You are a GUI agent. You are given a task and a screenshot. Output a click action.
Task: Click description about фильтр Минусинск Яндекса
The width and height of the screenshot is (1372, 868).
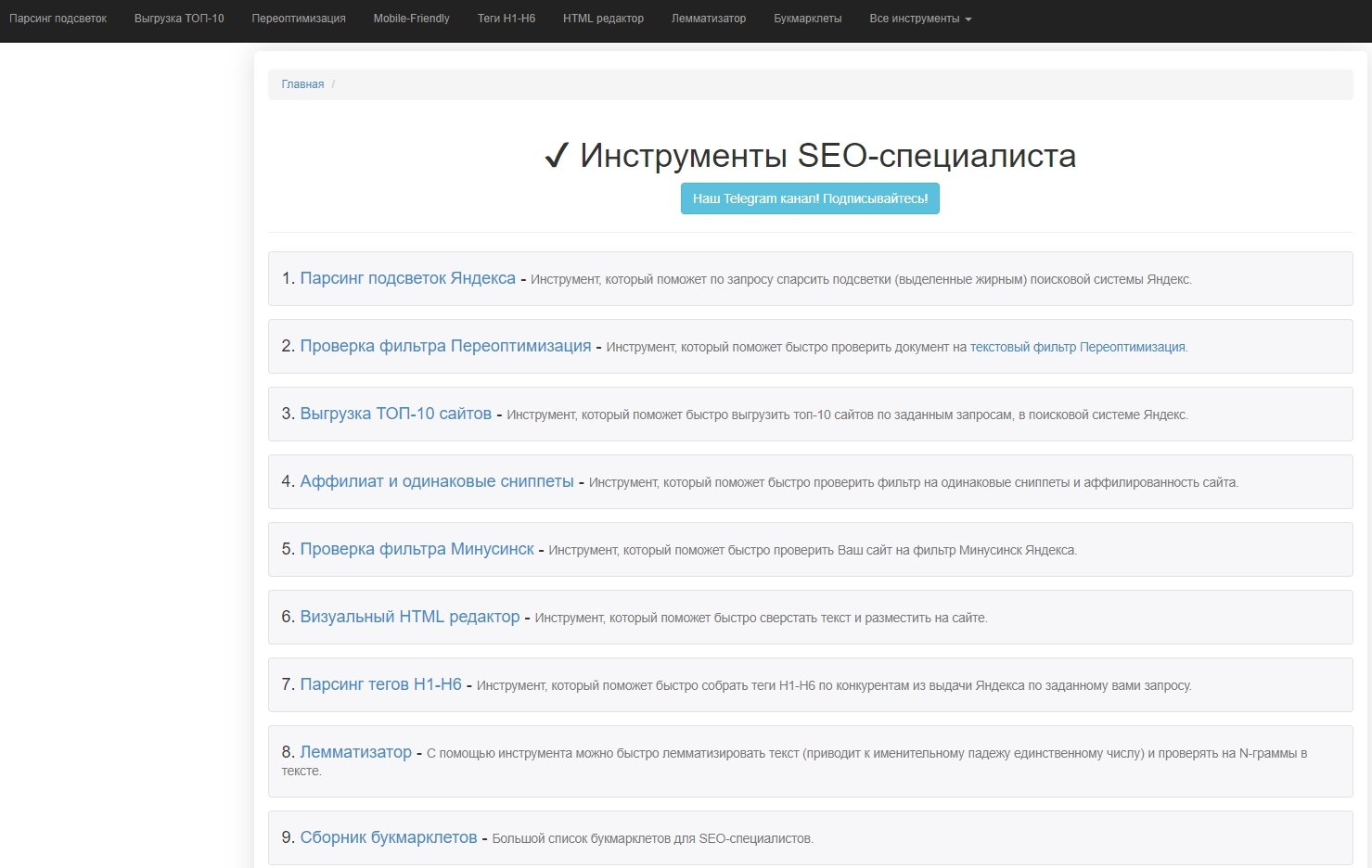[813, 550]
